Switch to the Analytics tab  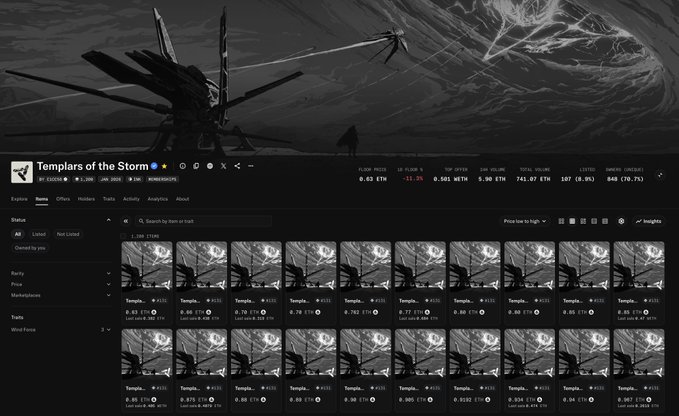158,199
